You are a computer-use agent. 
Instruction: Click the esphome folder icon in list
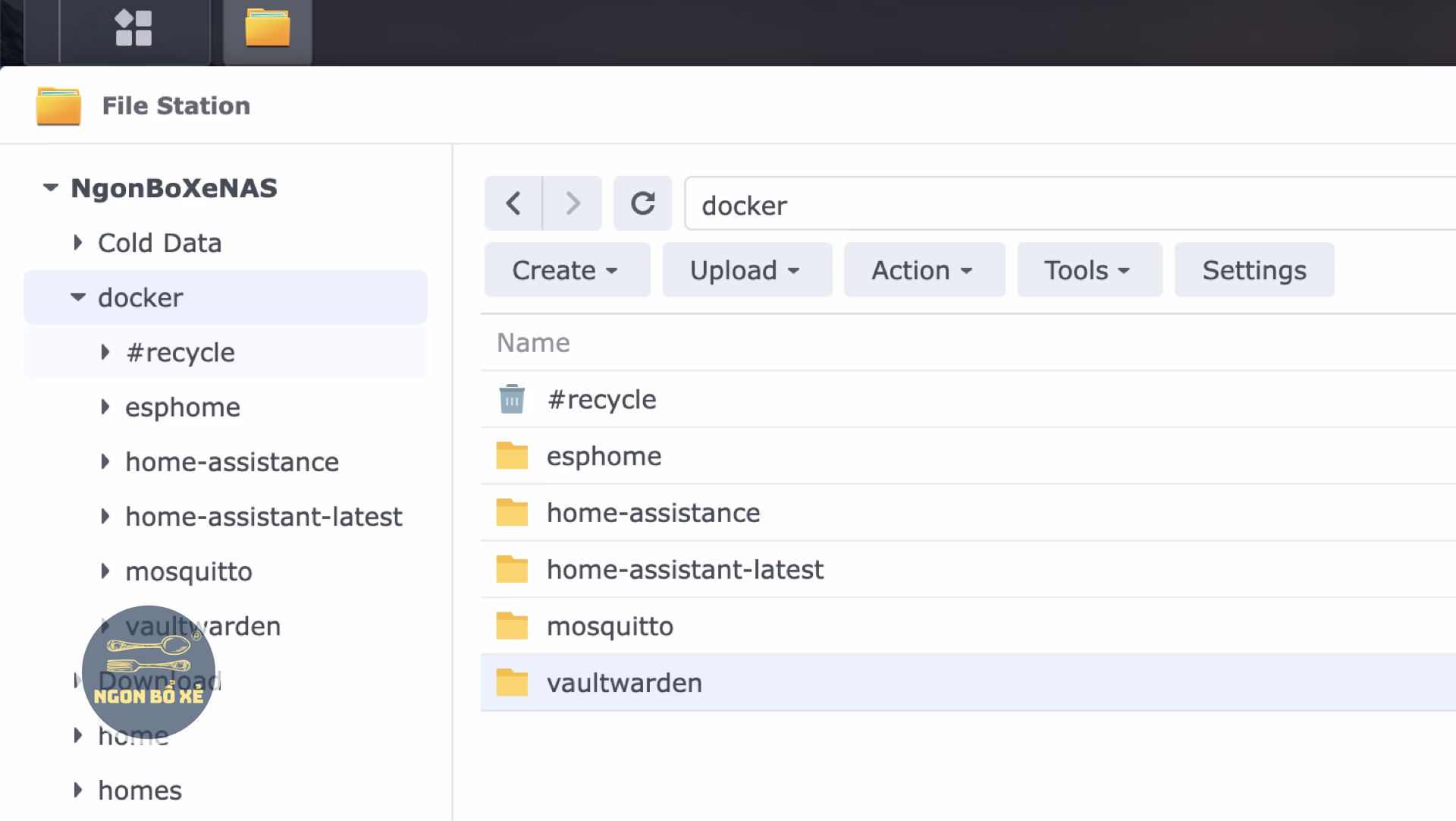(512, 456)
